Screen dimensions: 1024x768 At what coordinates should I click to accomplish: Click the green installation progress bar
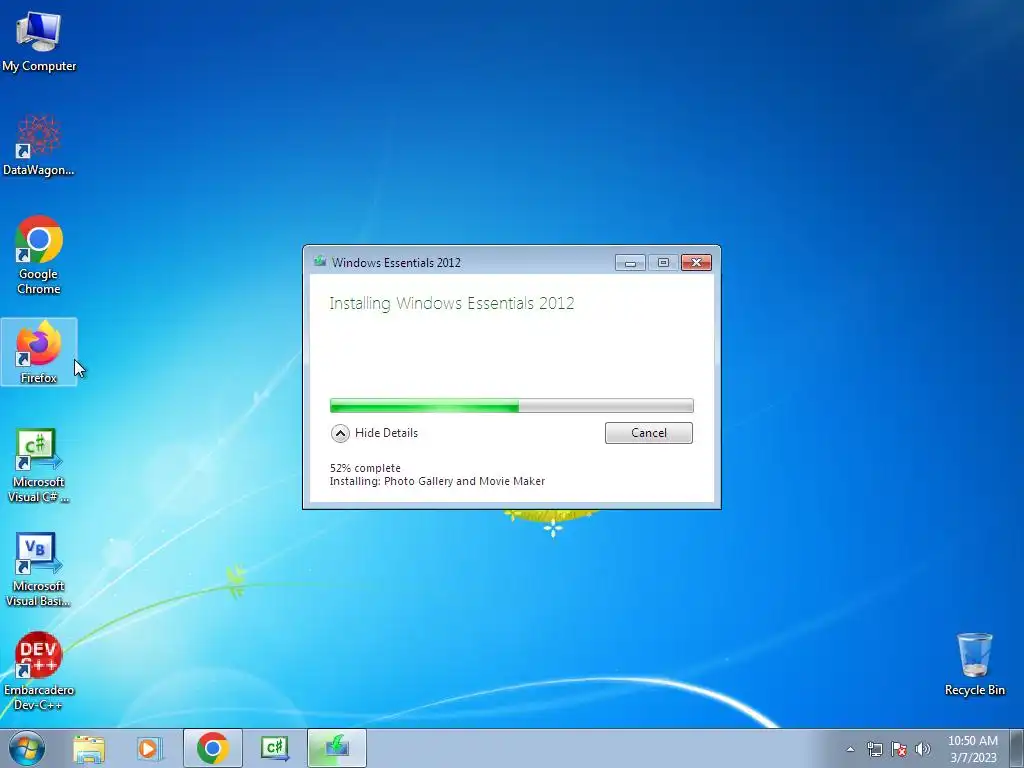[x=512, y=406]
